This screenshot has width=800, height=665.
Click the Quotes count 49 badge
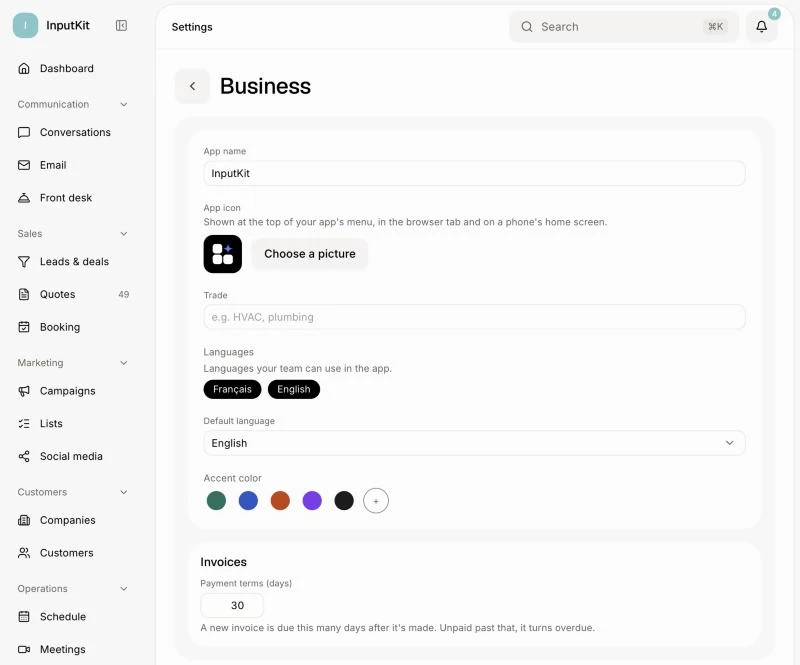point(123,294)
